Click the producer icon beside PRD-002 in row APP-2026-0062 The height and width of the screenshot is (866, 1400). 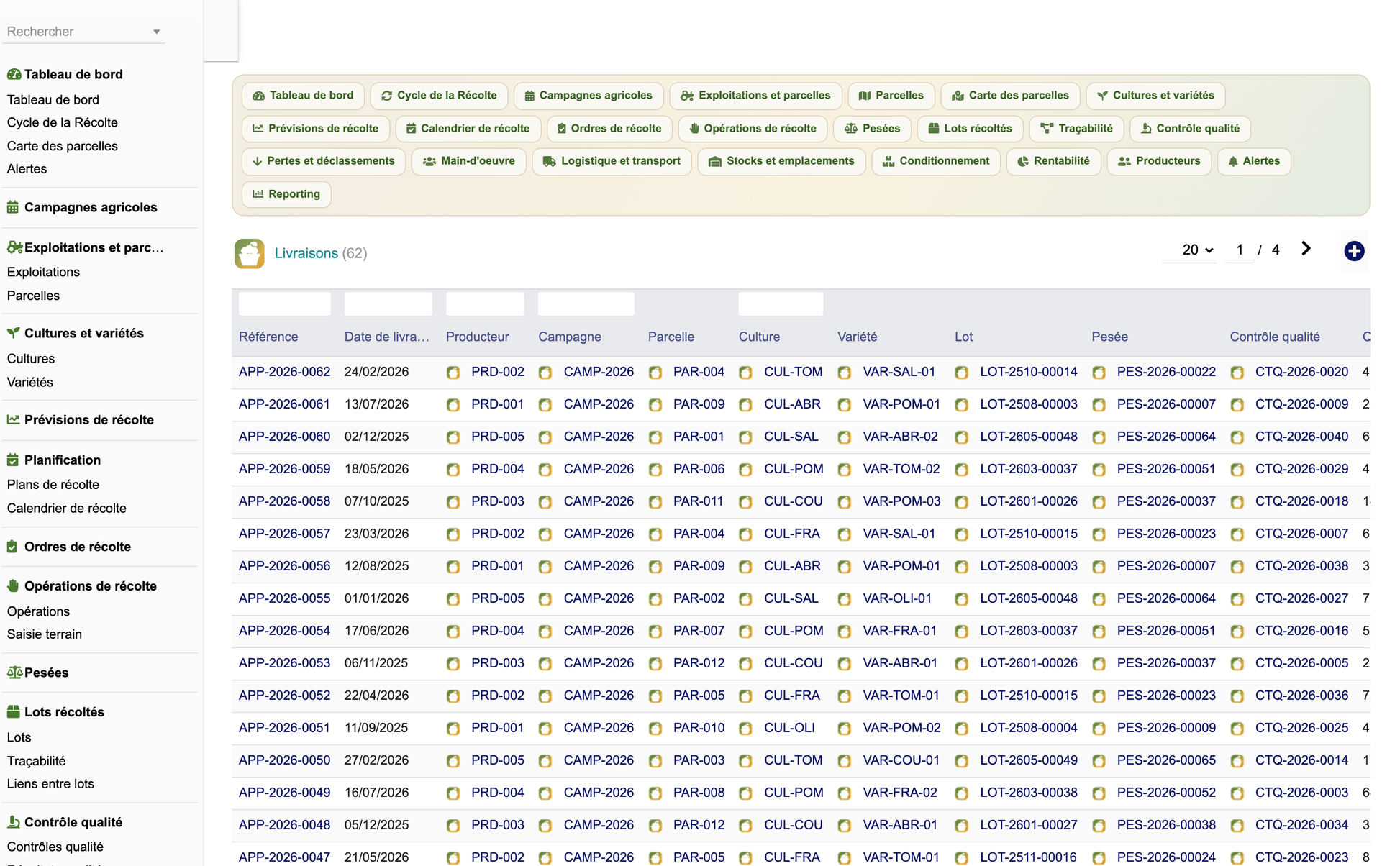[453, 372]
